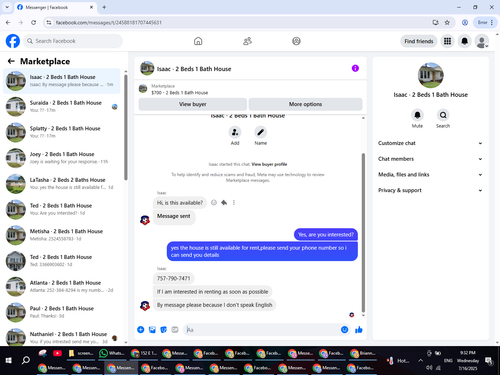Open the Joey 2 Beds 1 Bath House chat
This screenshot has width=500, height=375.
point(62,158)
